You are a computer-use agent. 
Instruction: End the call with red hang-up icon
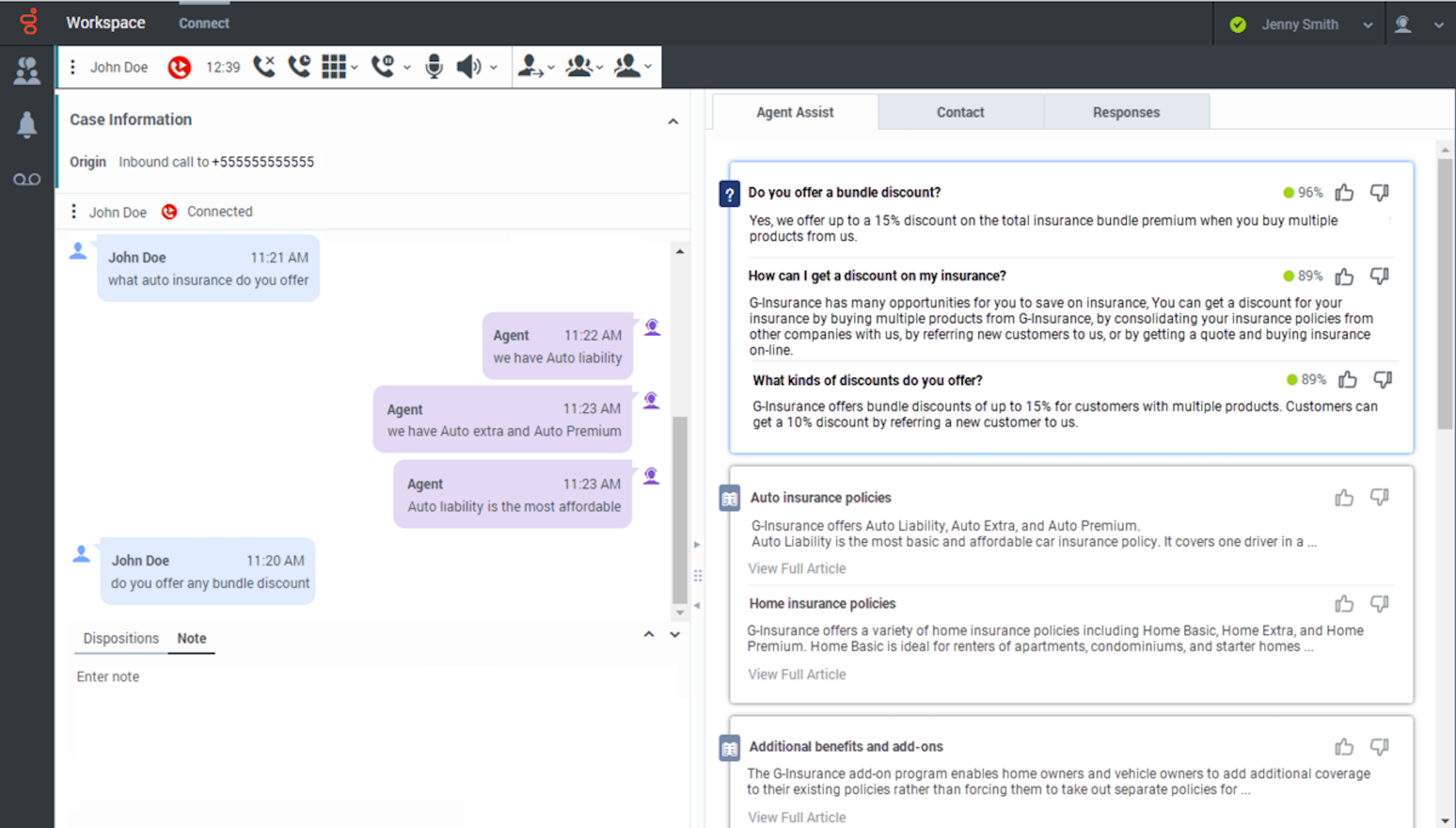coord(179,67)
